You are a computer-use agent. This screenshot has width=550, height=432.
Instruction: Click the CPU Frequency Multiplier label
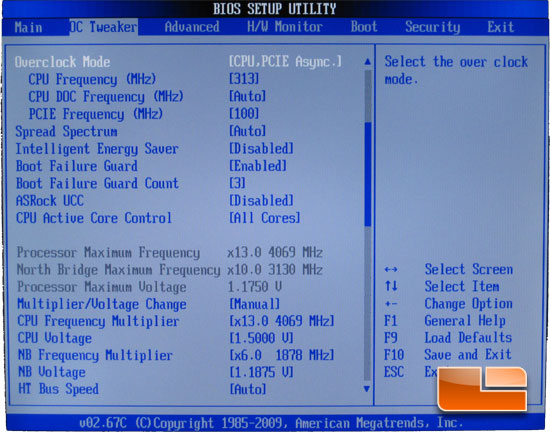tap(99, 321)
